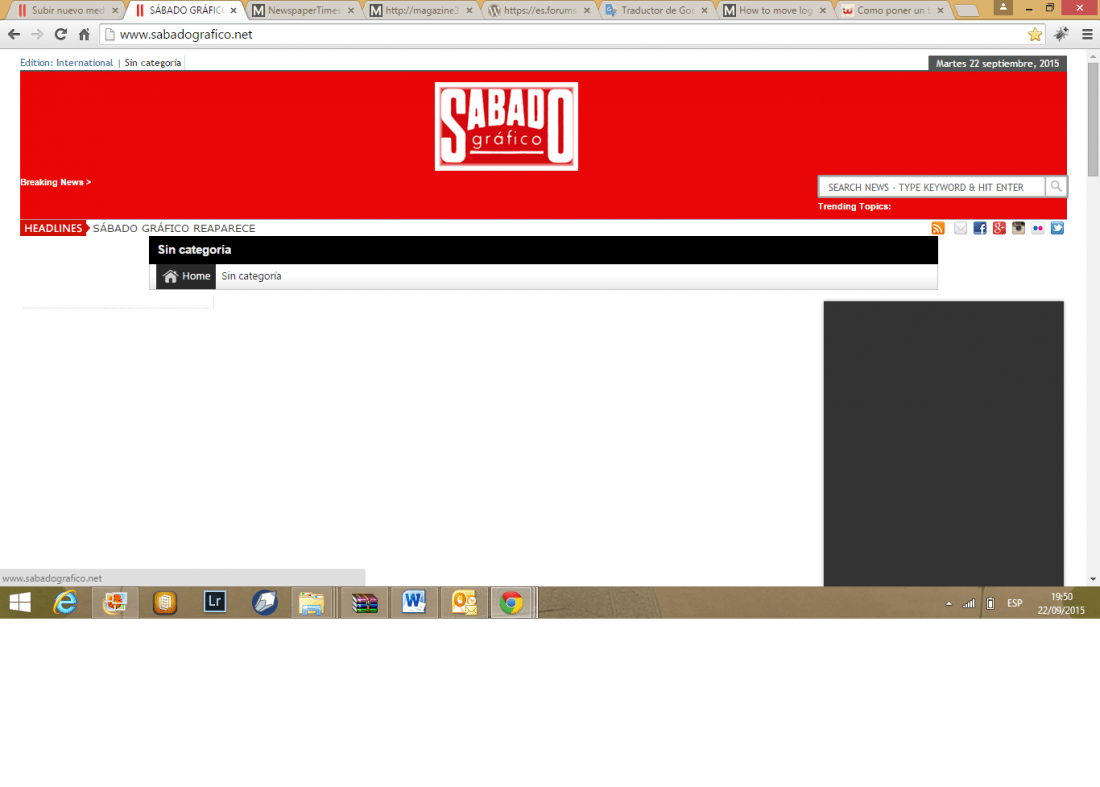Viewport: 1100px width, 787px height.
Task: Click the 'Trending Topics:' label
Action: pyautogui.click(x=854, y=206)
